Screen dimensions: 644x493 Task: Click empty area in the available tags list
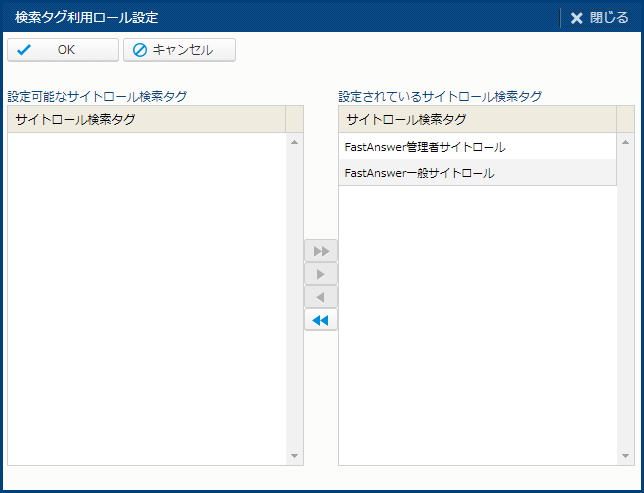pyautogui.click(x=146, y=300)
